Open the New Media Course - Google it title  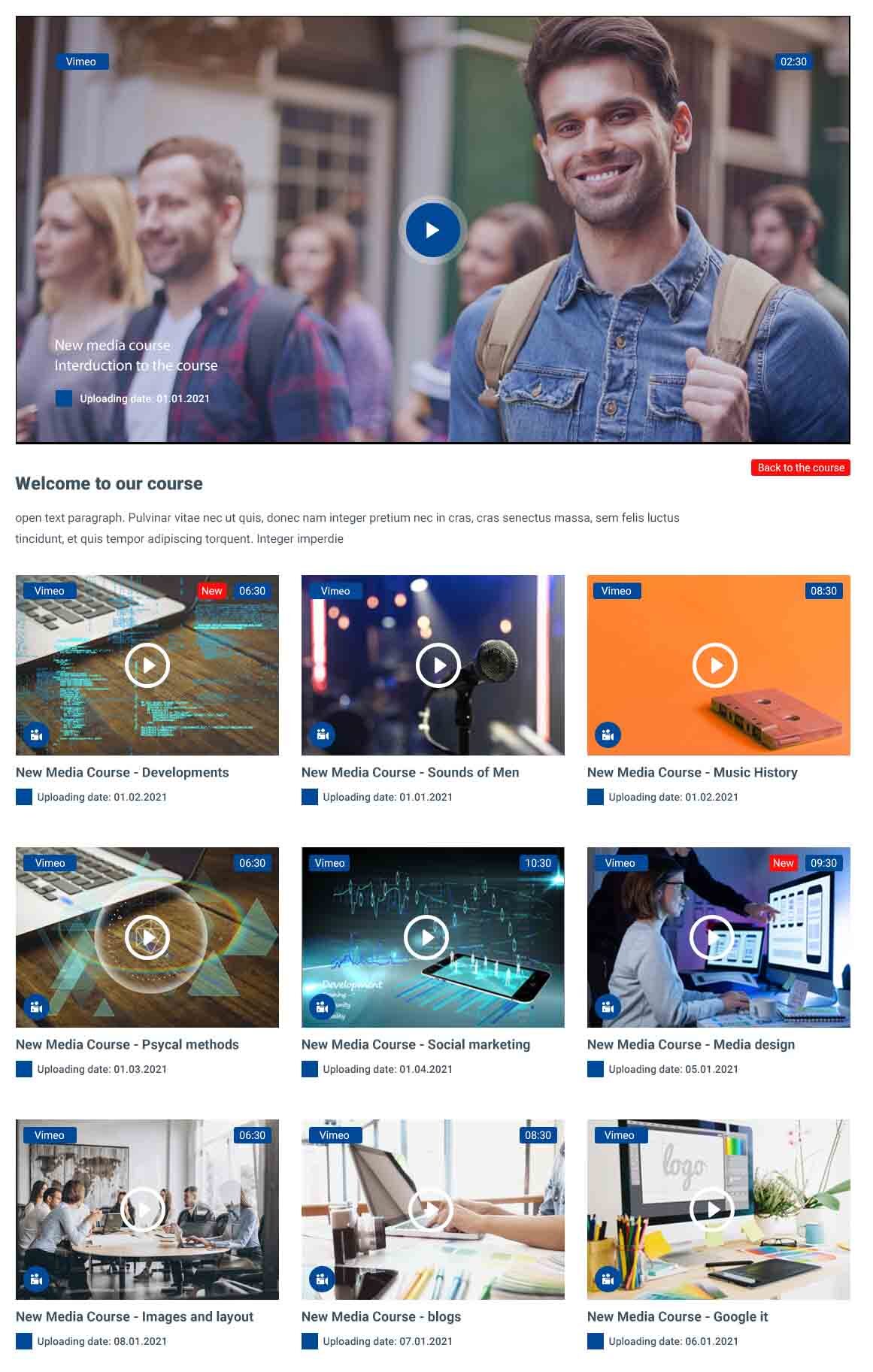[x=677, y=1316]
